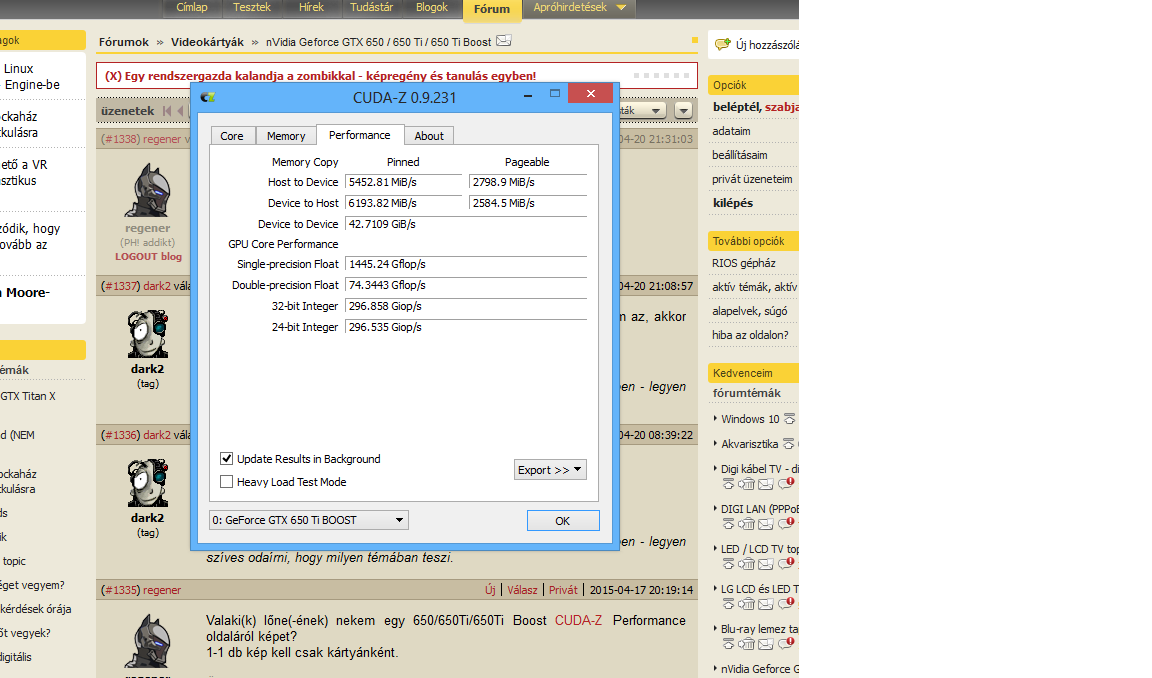Click first icon under DIGI LAN topic
The image size is (1152, 678).
pos(728,524)
